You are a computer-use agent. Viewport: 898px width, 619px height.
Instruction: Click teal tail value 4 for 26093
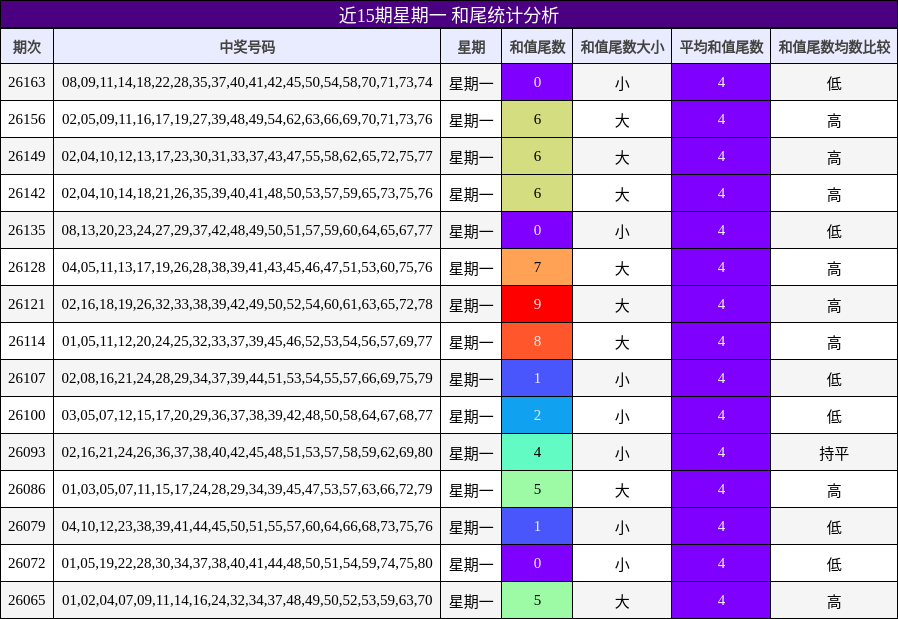click(x=537, y=452)
